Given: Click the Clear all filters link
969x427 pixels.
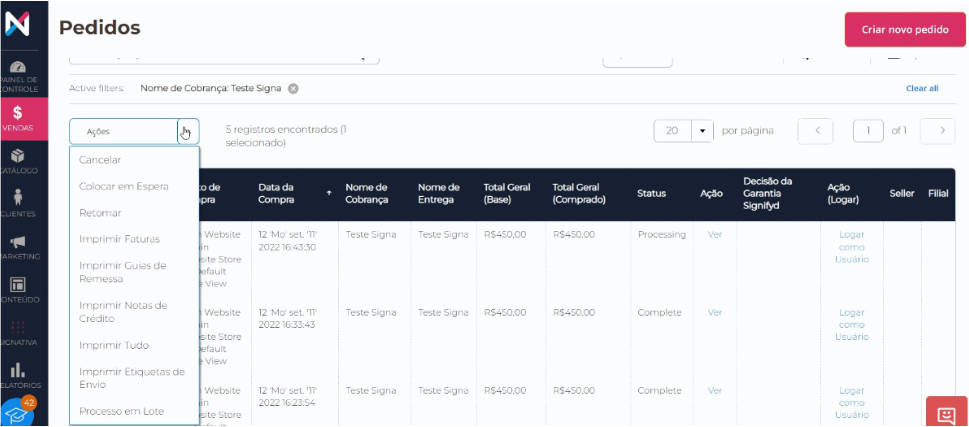Looking at the screenshot, I should coord(921,88).
